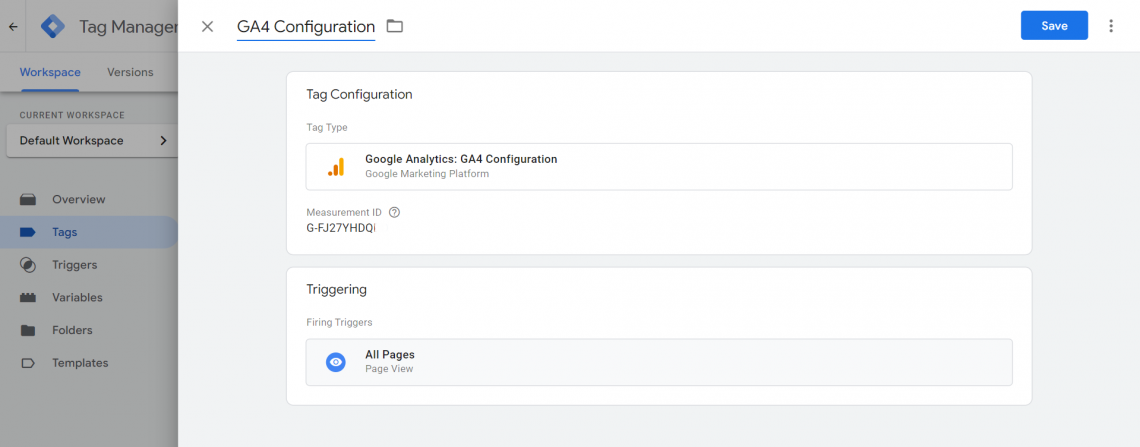Image resolution: width=1140 pixels, height=447 pixels.
Task: Switch to the Versions tab
Action: 130,72
